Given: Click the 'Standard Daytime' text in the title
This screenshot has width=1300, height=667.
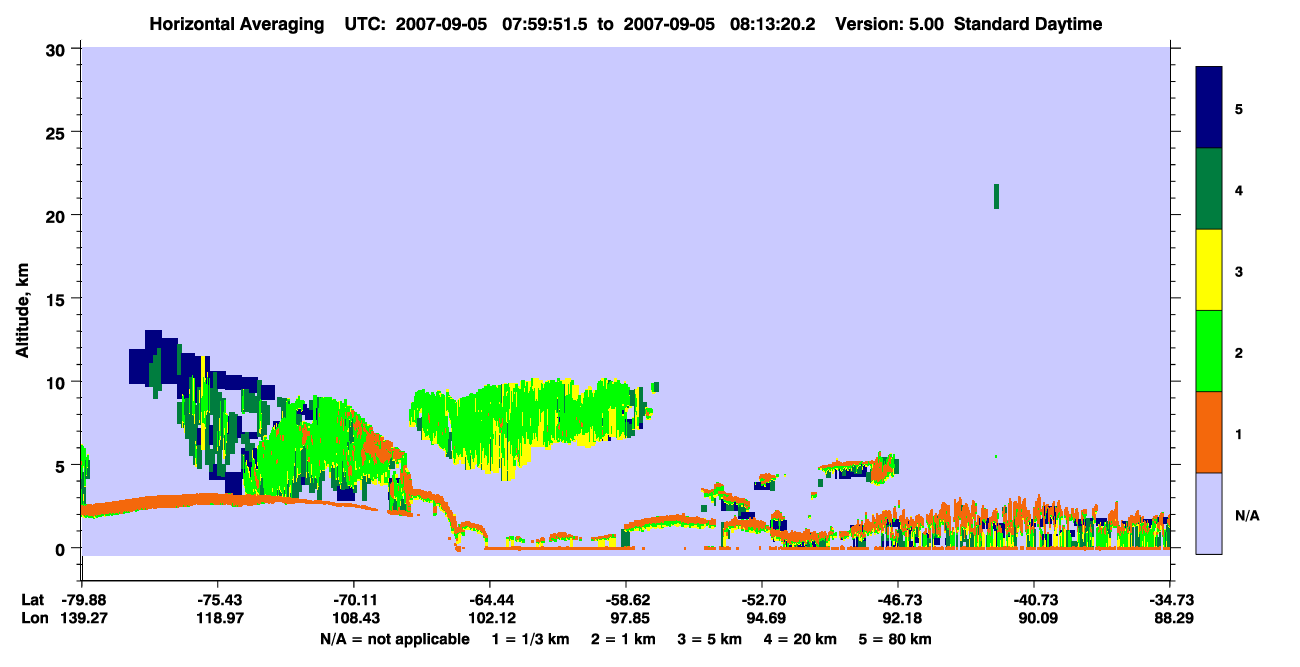Looking at the screenshot, I should pos(1028,24).
